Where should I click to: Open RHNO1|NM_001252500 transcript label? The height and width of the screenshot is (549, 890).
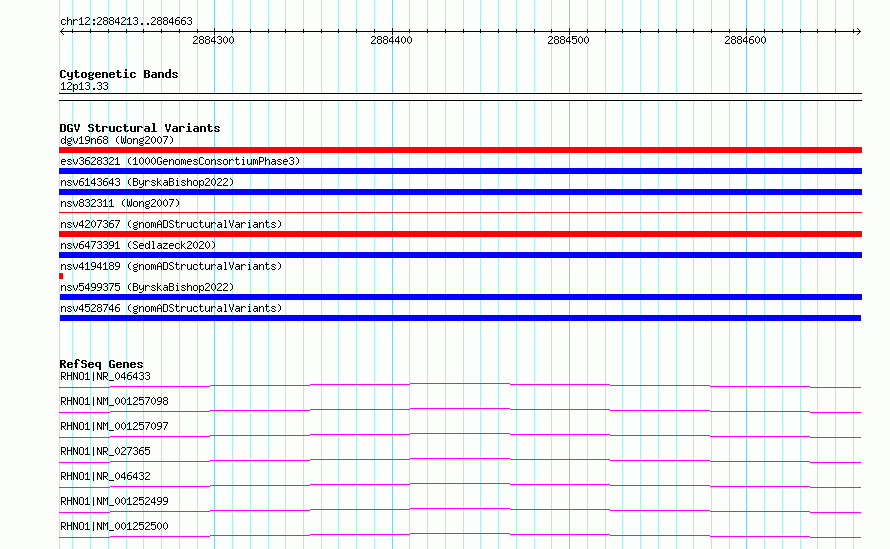[114, 526]
